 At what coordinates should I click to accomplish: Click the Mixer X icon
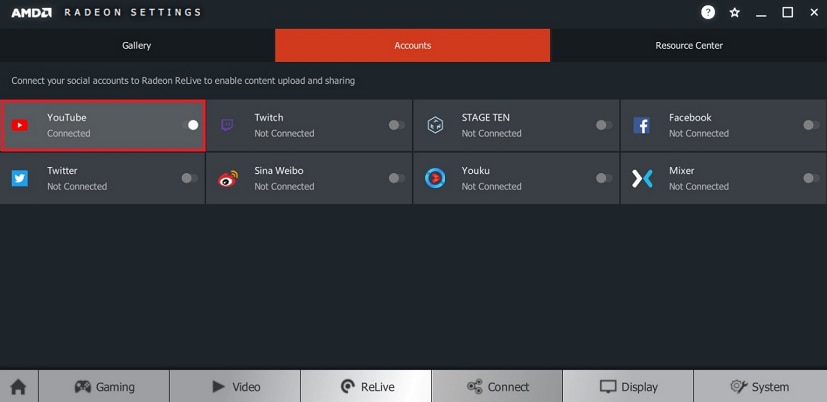(642, 178)
